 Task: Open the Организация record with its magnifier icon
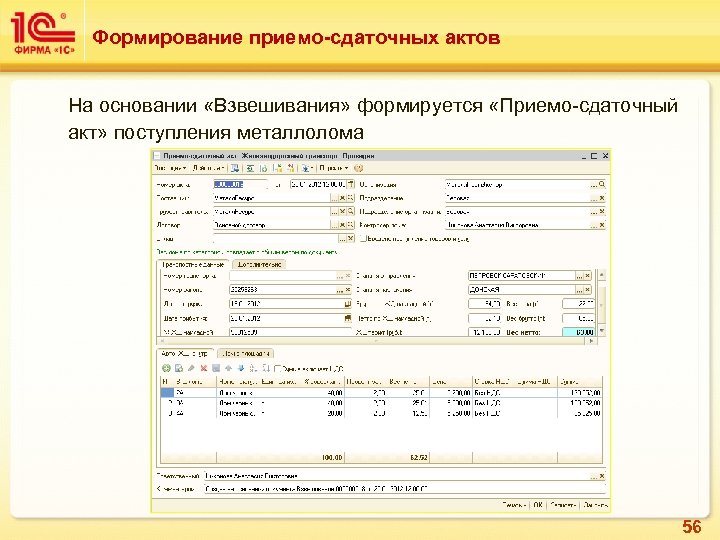coord(602,185)
